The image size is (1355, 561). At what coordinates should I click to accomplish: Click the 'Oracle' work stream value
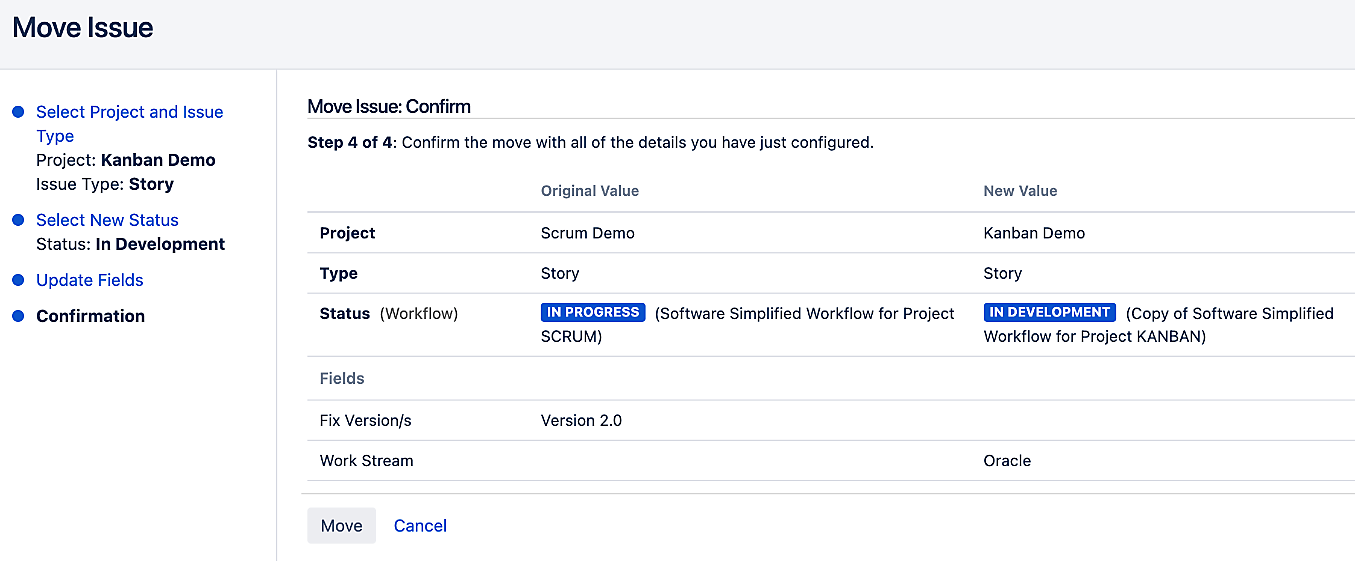click(1007, 461)
